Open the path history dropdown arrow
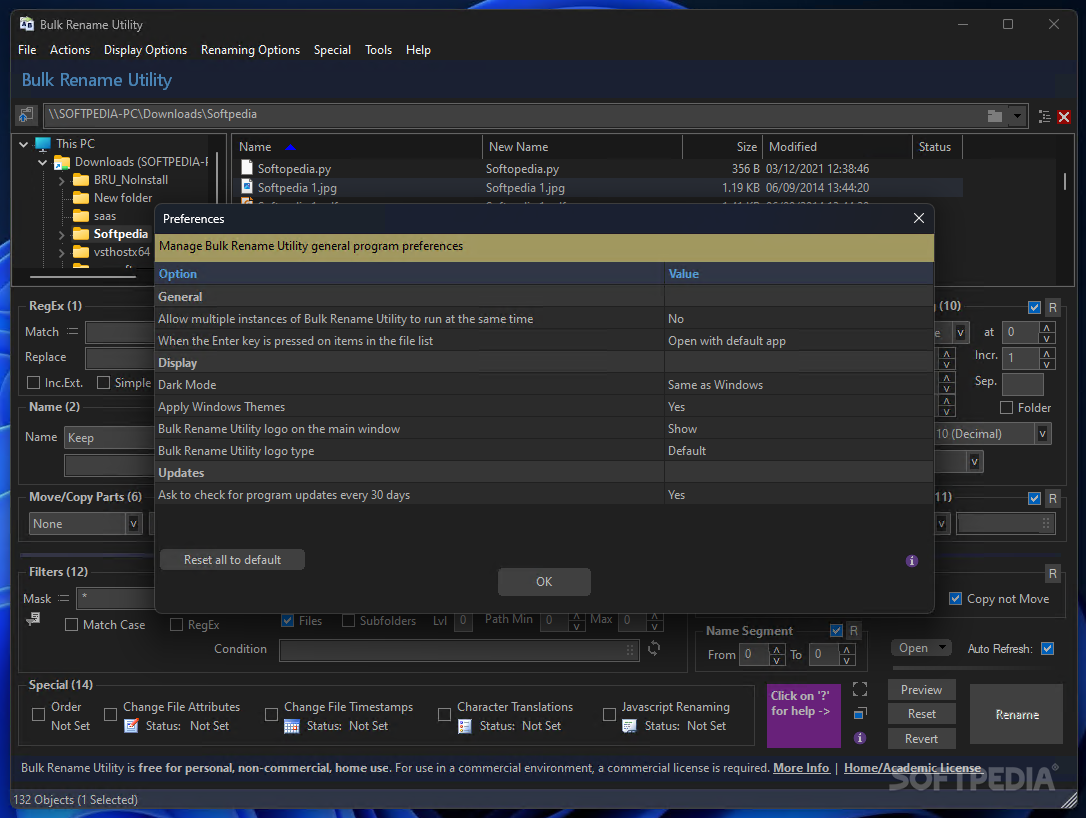Viewport: 1086px width, 818px height. (1017, 116)
